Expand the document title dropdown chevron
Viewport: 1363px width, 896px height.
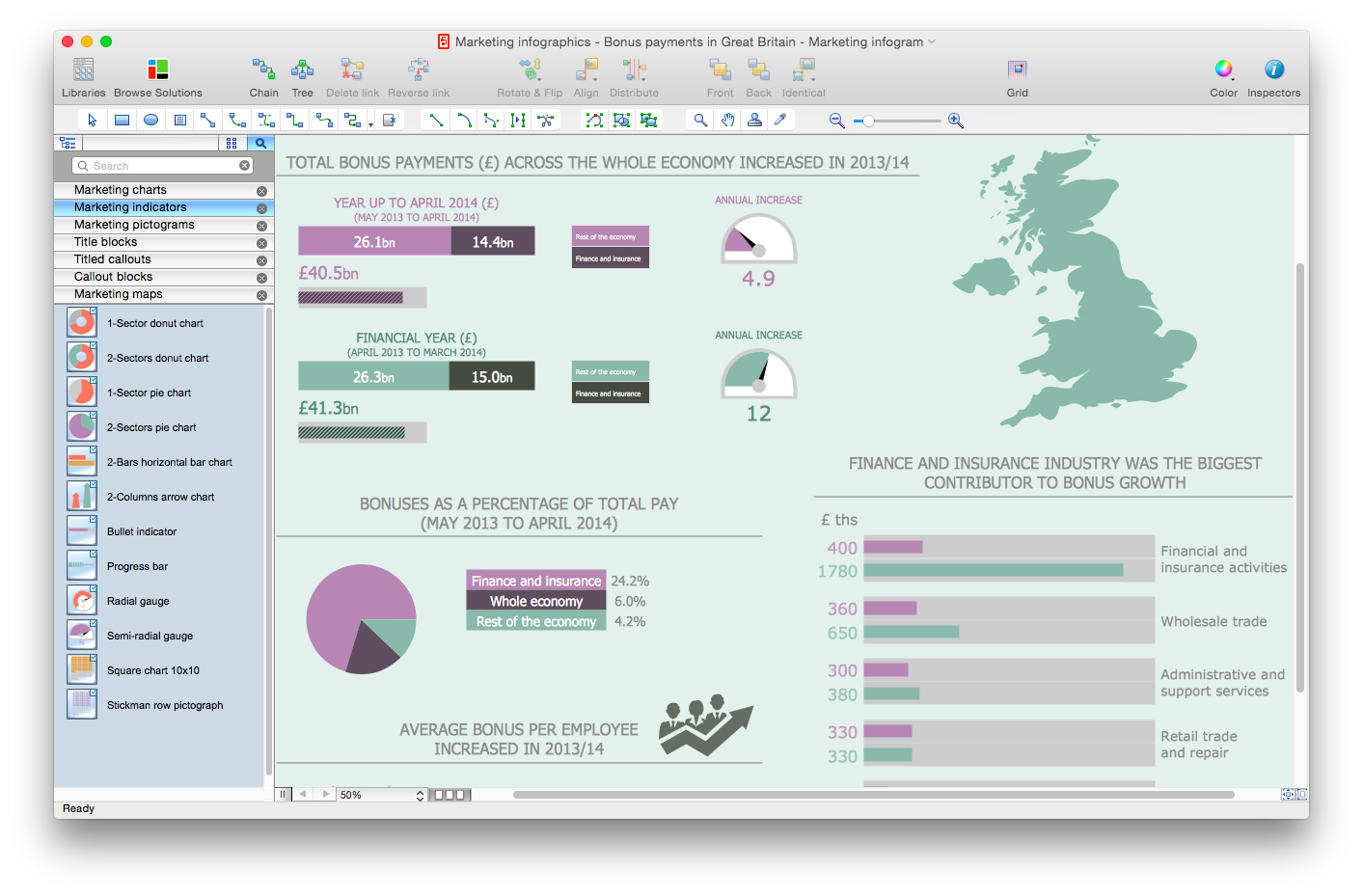click(932, 41)
